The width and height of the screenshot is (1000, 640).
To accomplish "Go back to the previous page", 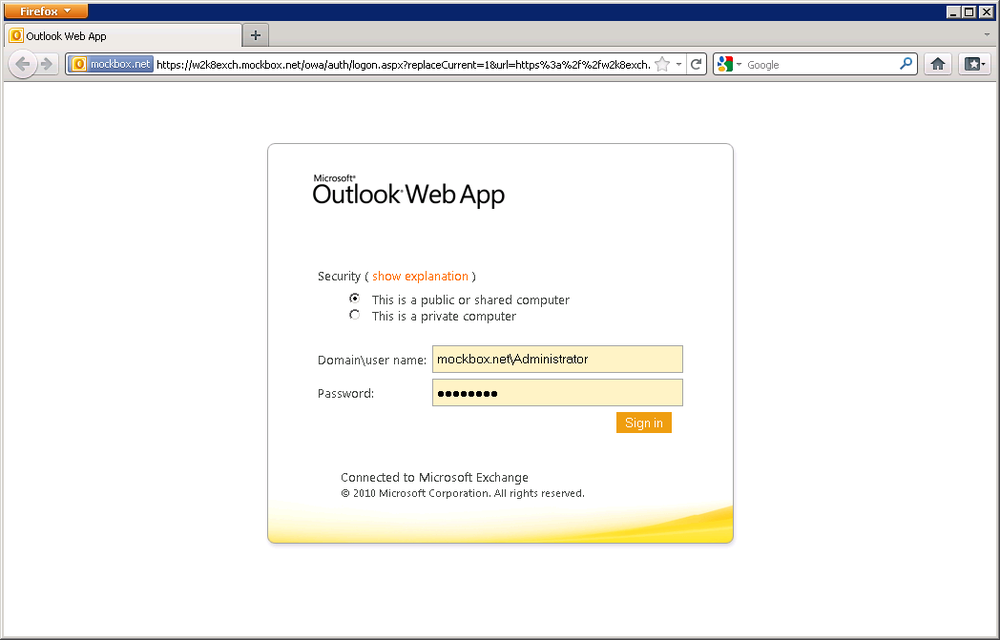I will pyautogui.click(x=22, y=64).
